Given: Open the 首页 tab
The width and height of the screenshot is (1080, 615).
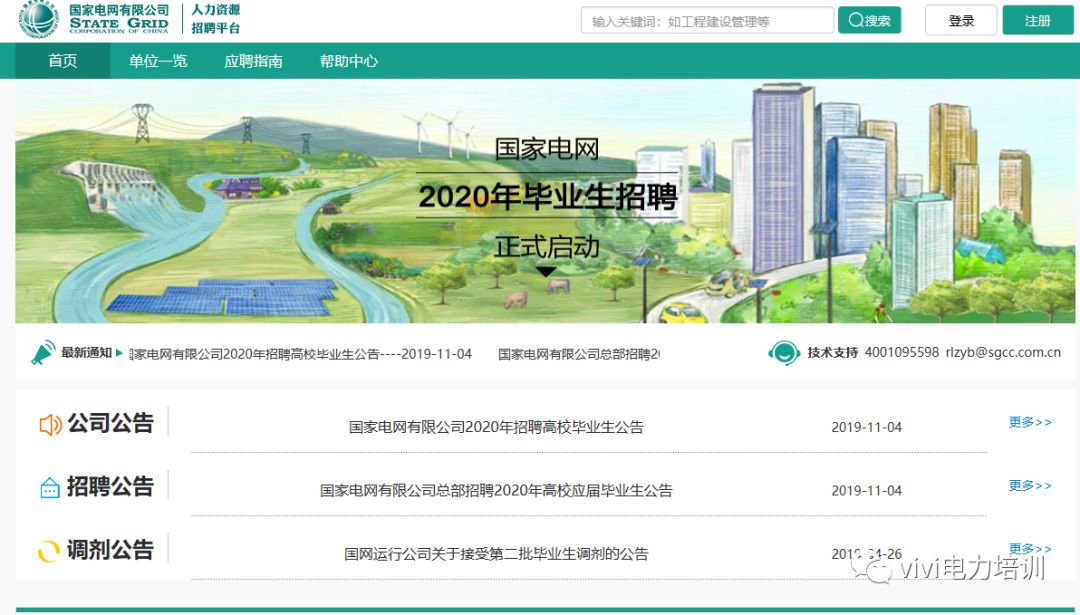Looking at the screenshot, I should [63, 61].
